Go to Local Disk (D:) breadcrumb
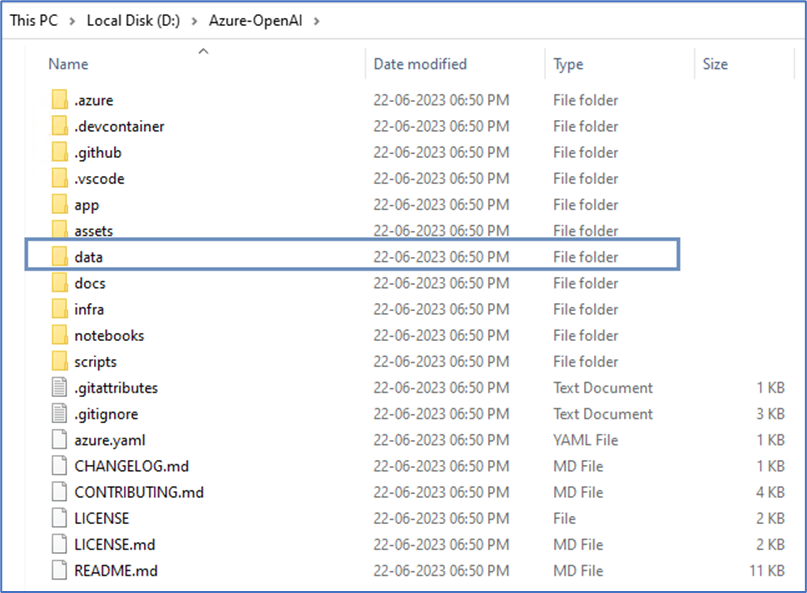 133,21
